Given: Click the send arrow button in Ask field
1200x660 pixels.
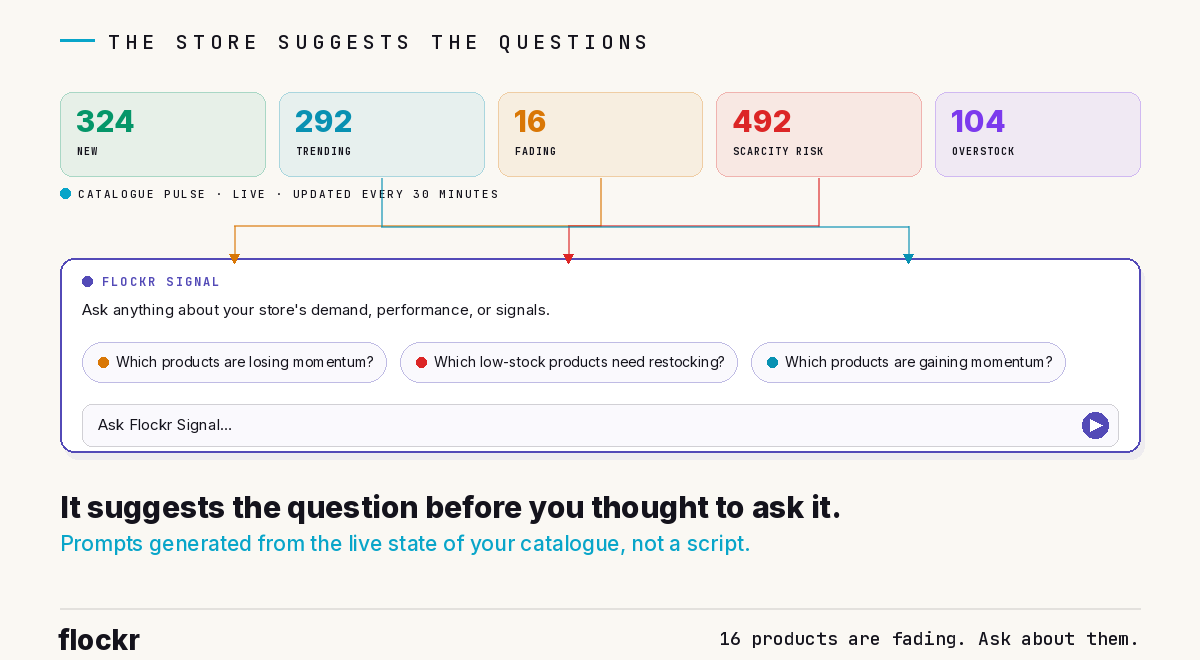Looking at the screenshot, I should [1095, 425].
